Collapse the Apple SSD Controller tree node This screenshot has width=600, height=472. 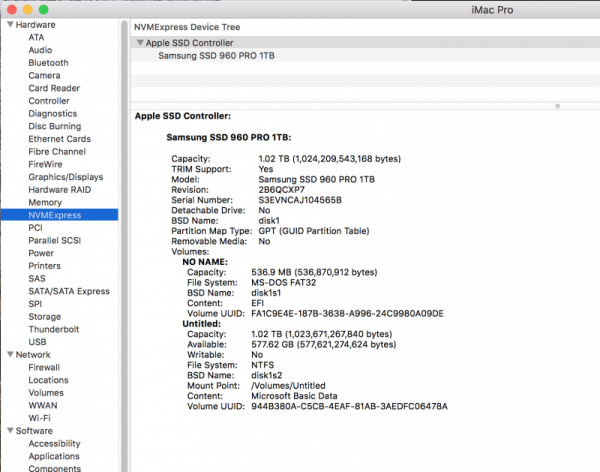coord(140,42)
